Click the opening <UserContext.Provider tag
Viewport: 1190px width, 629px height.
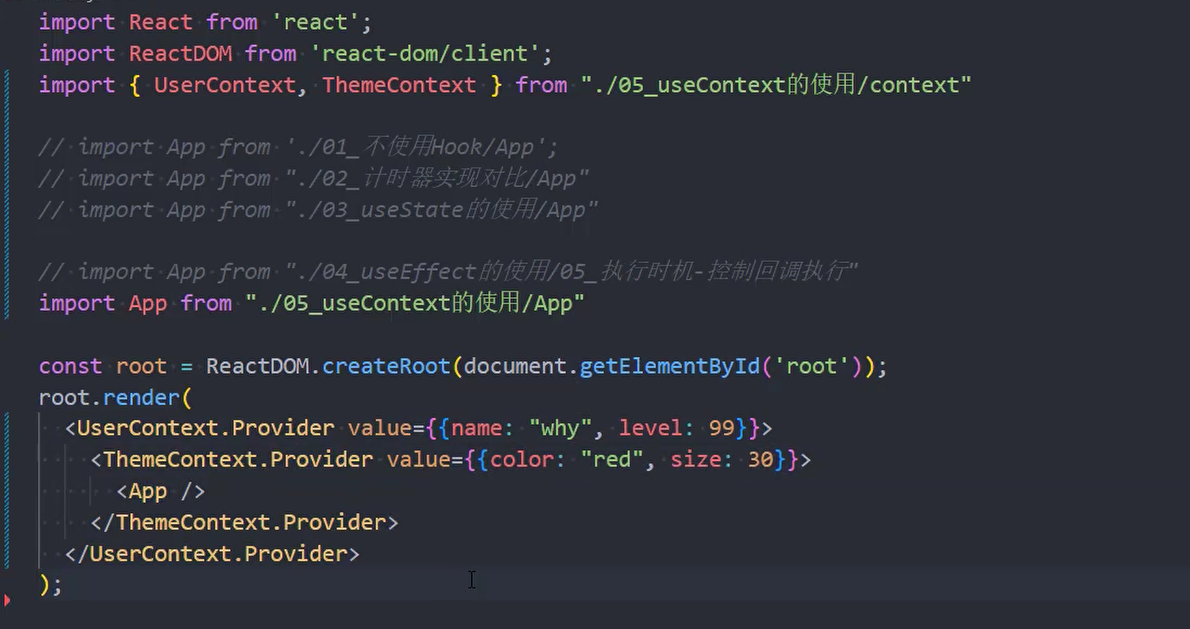200,428
